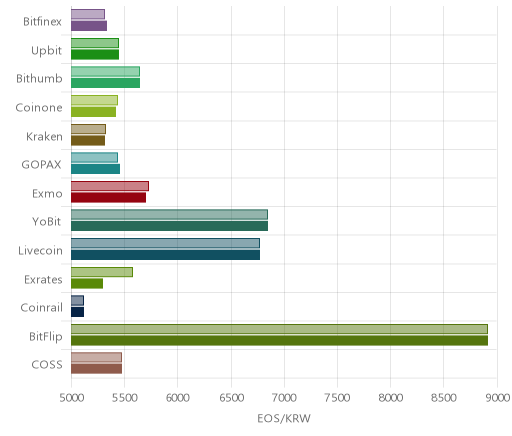This screenshot has width=512, height=436.
Task: Click the dark purple Bitfinex bar
Action: [x=89, y=26]
